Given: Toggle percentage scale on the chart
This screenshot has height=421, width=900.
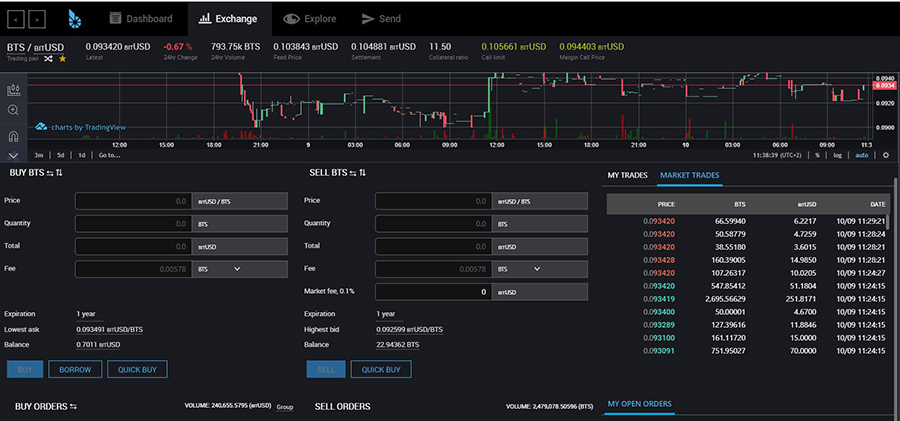Looking at the screenshot, I should click(817, 155).
